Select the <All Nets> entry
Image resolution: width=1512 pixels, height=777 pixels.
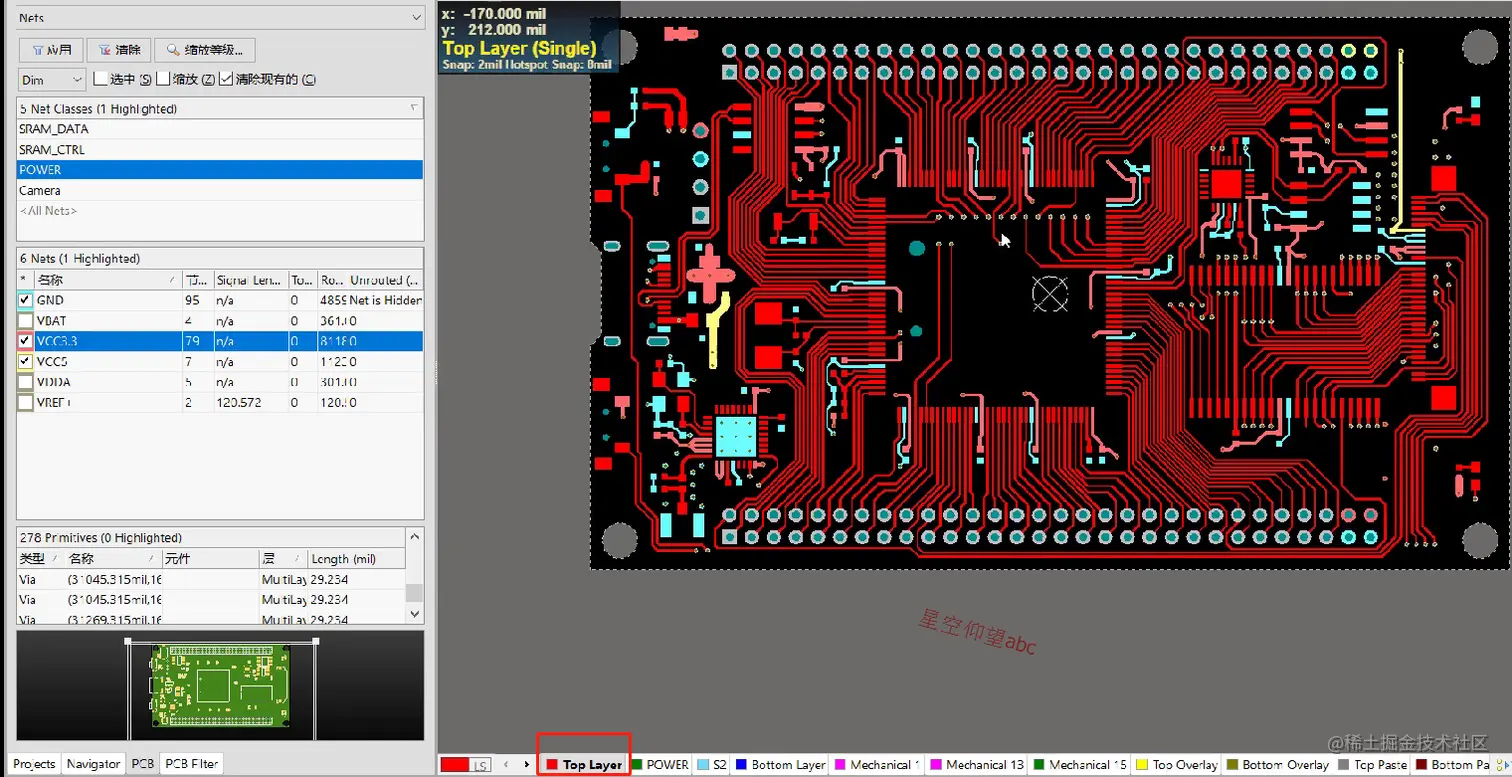220,211
